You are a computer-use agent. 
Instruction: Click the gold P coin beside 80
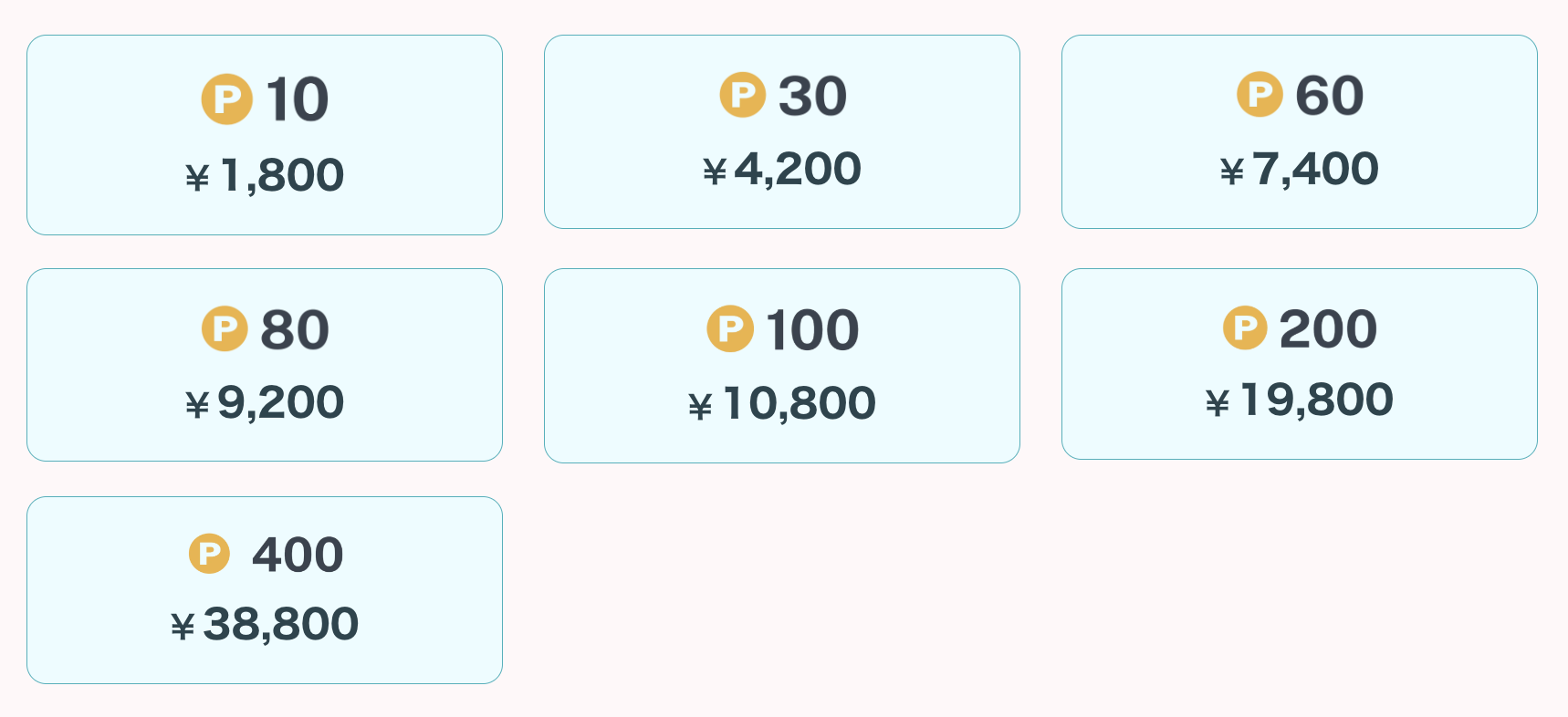(225, 328)
